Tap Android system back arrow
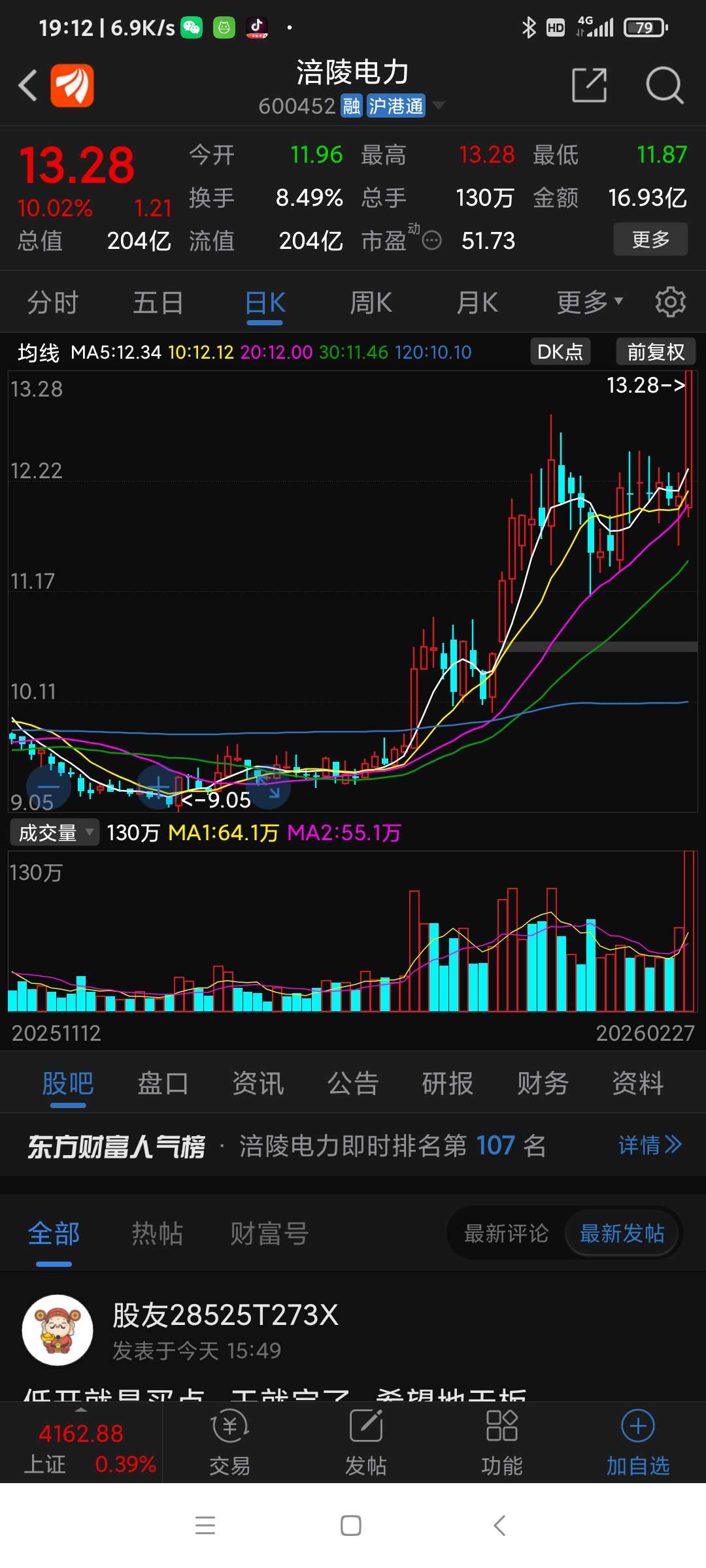 (499, 1526)
